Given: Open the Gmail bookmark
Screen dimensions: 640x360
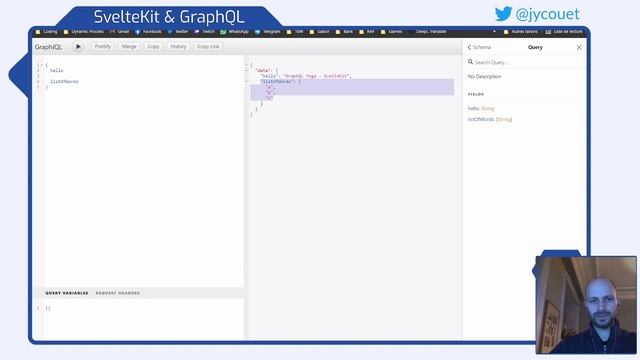Looking at the screenshot, I should [x=119, y=31].
